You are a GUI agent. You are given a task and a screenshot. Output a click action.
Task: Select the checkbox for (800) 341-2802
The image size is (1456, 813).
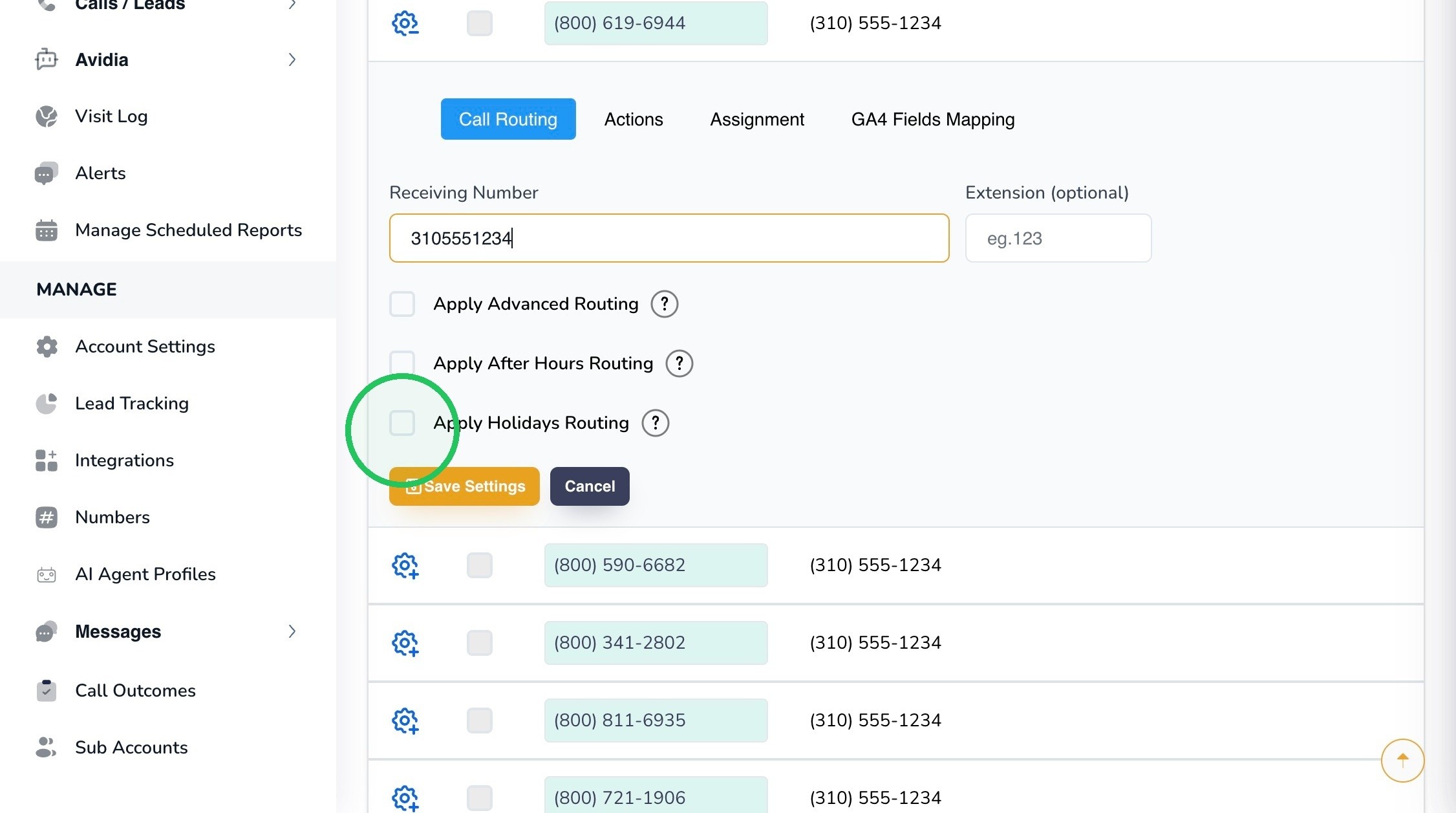pyautogui.click(x=480, y=643)
